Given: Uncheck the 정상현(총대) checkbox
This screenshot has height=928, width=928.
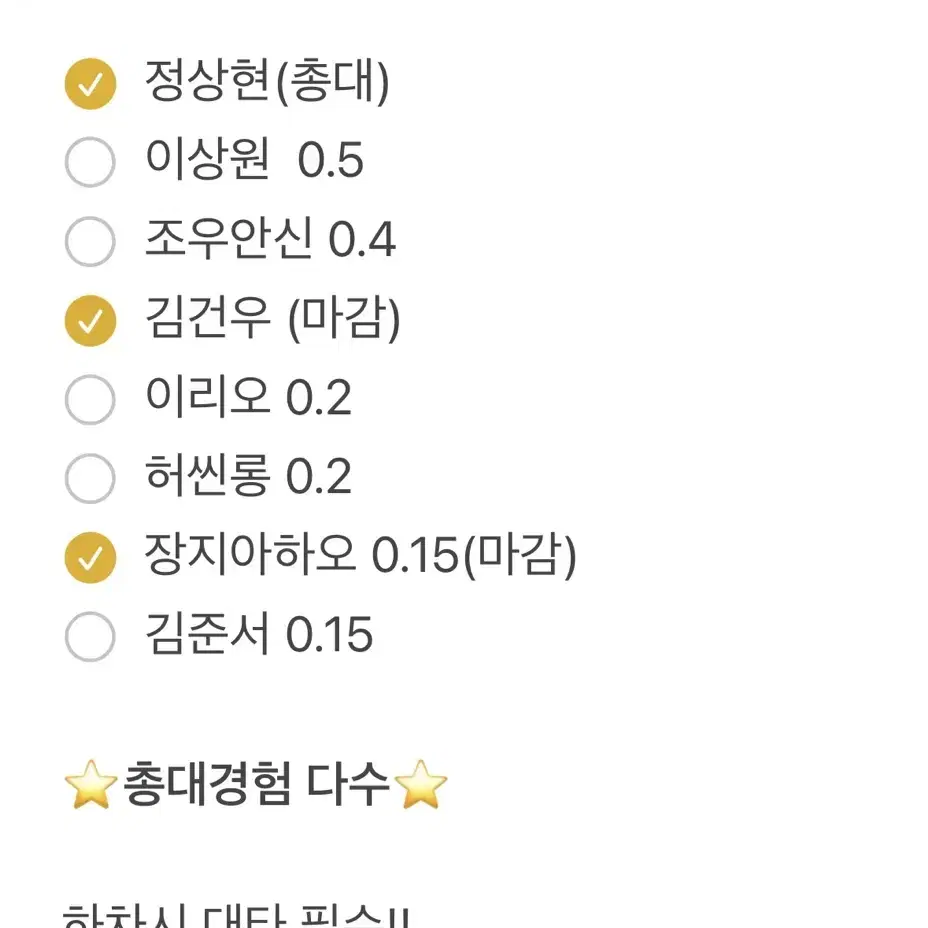Looking at the screenshot, I should [x=90, y=85].
